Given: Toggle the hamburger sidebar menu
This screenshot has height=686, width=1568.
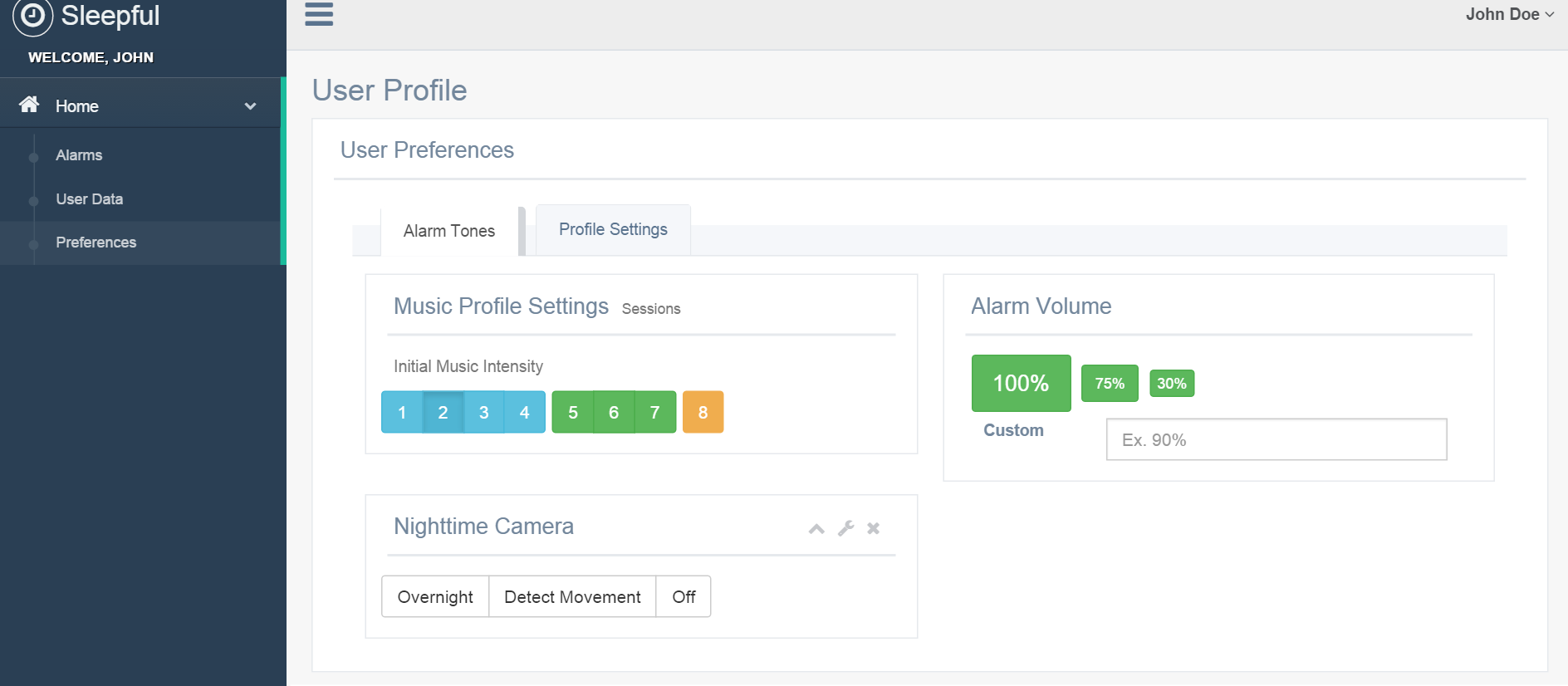Looking at the screenshot, I should coord(319,14).
